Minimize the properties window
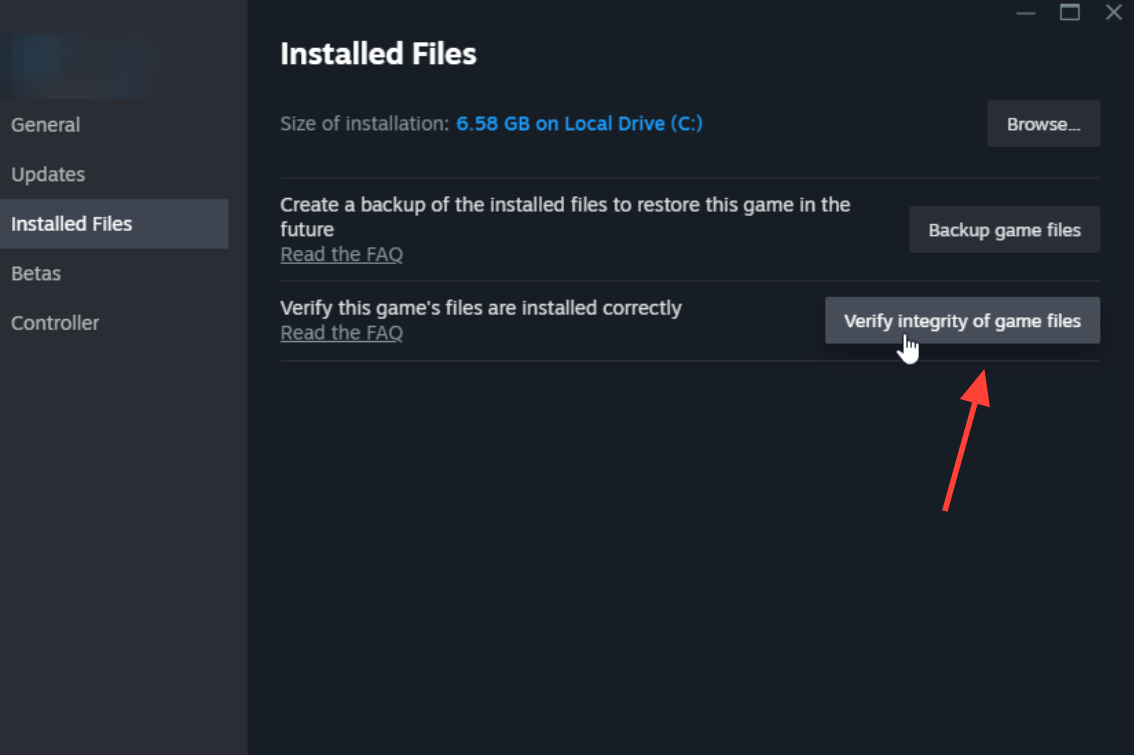 [x=1026, y=12]
